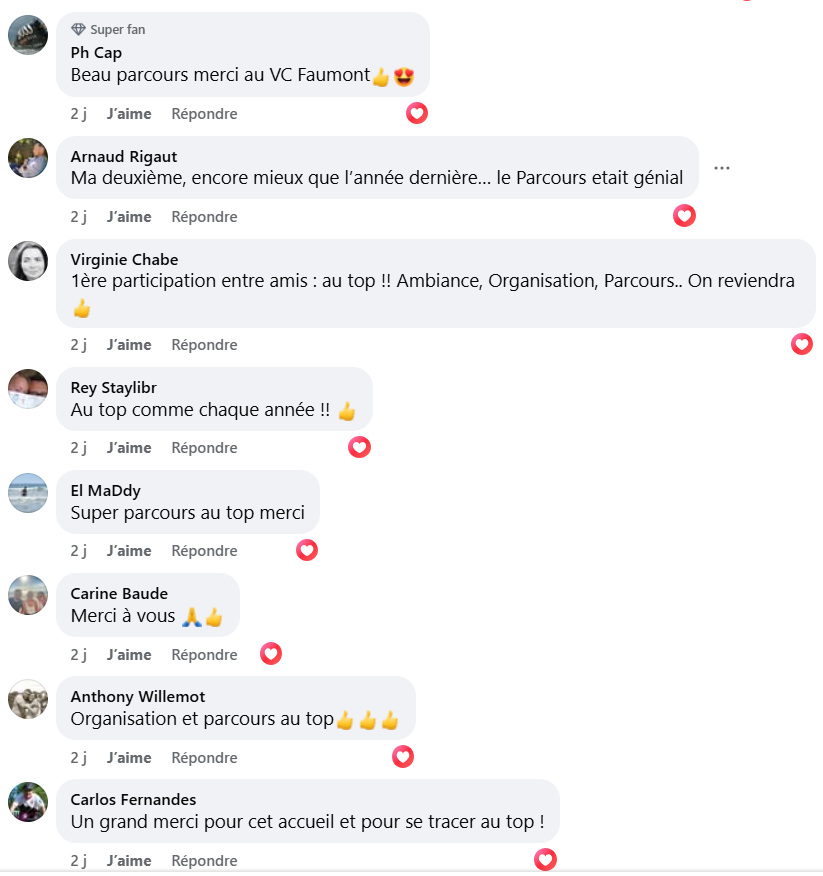
Task: Click Virginie Chabe's profile picture
Action: point(28,261)
